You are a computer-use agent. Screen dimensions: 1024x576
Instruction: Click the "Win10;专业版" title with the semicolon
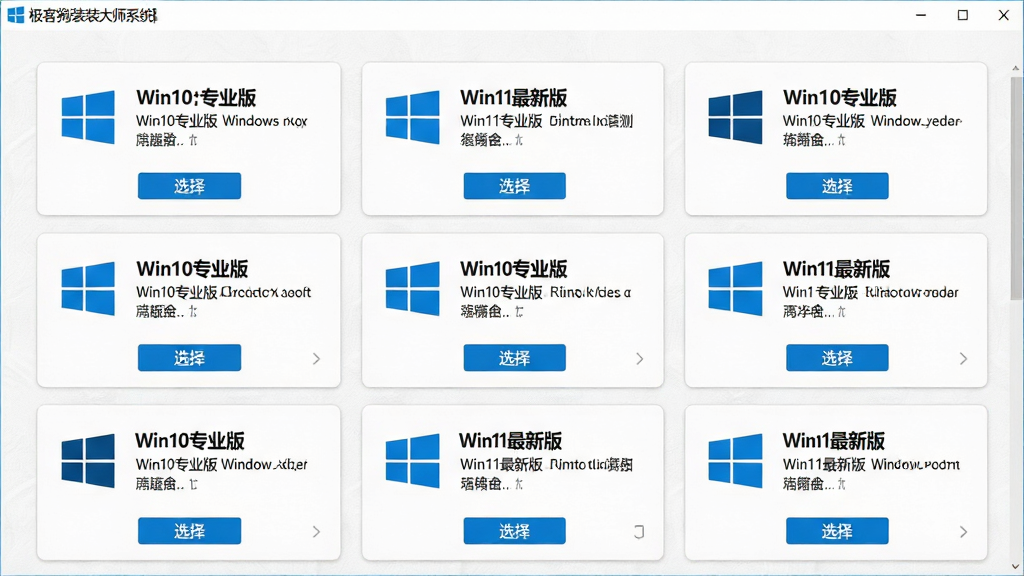click(196, 98)
